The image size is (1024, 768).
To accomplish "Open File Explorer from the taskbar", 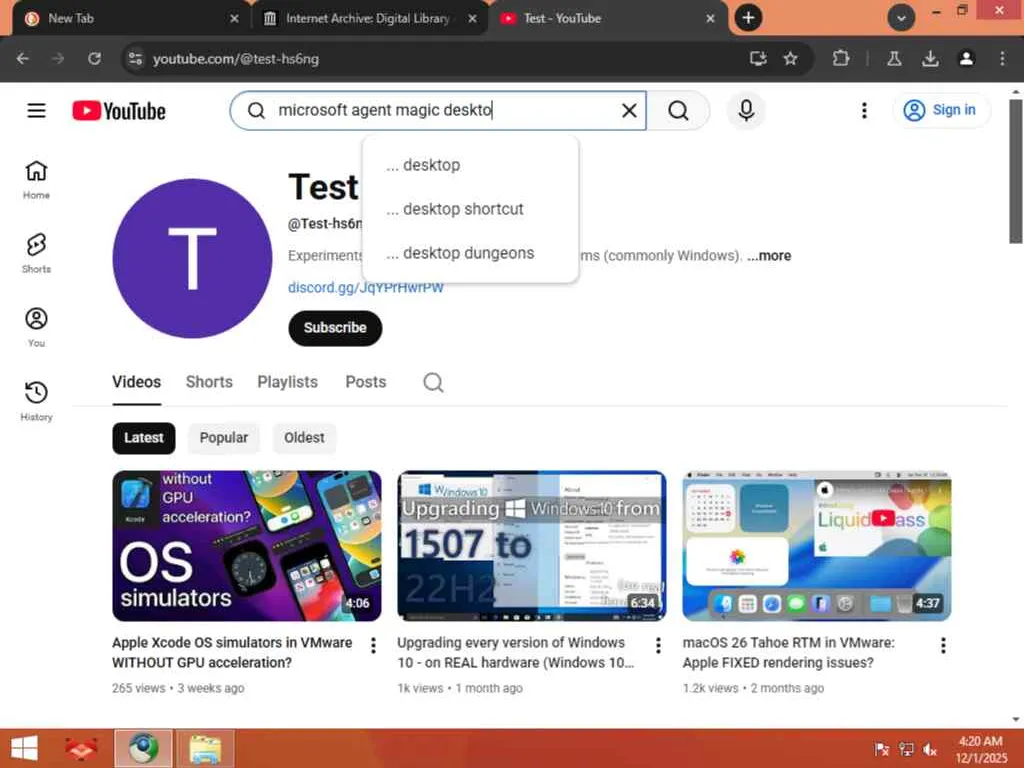I will [x=205, y=748].
